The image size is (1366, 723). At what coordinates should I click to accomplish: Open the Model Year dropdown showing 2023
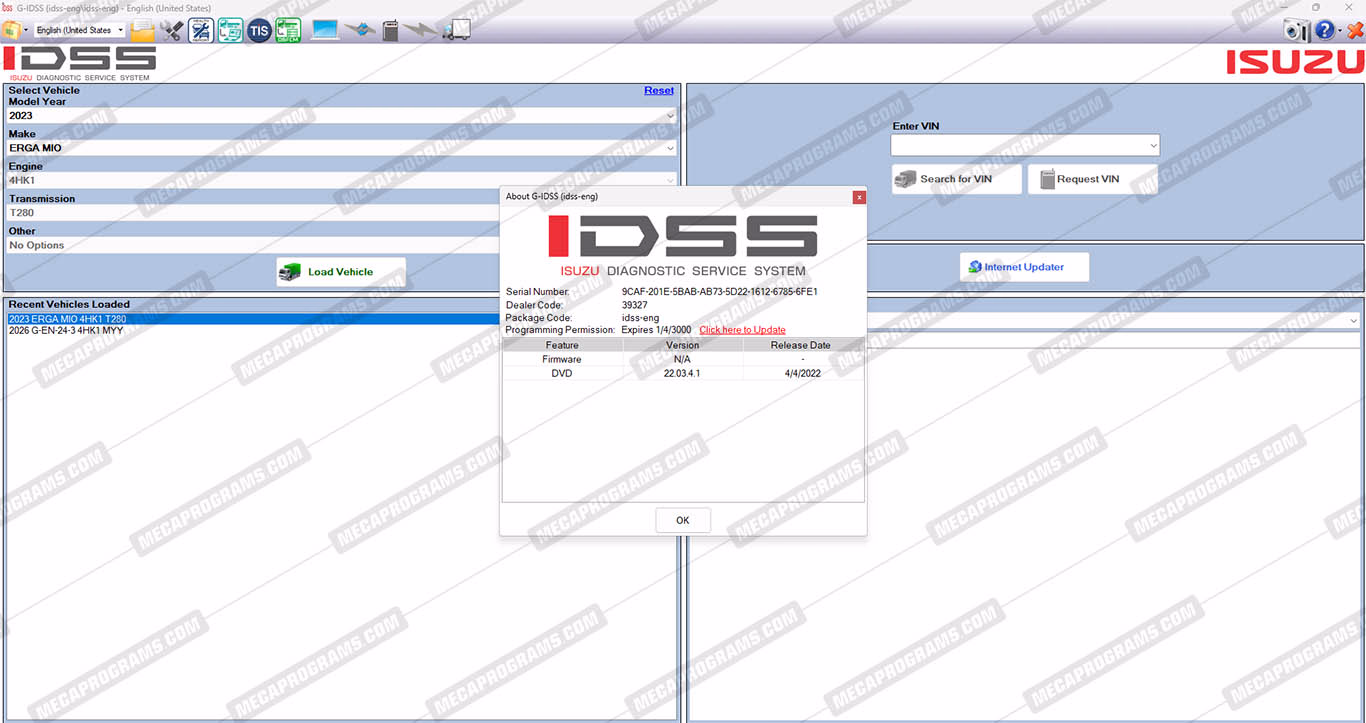pos(342,116)
